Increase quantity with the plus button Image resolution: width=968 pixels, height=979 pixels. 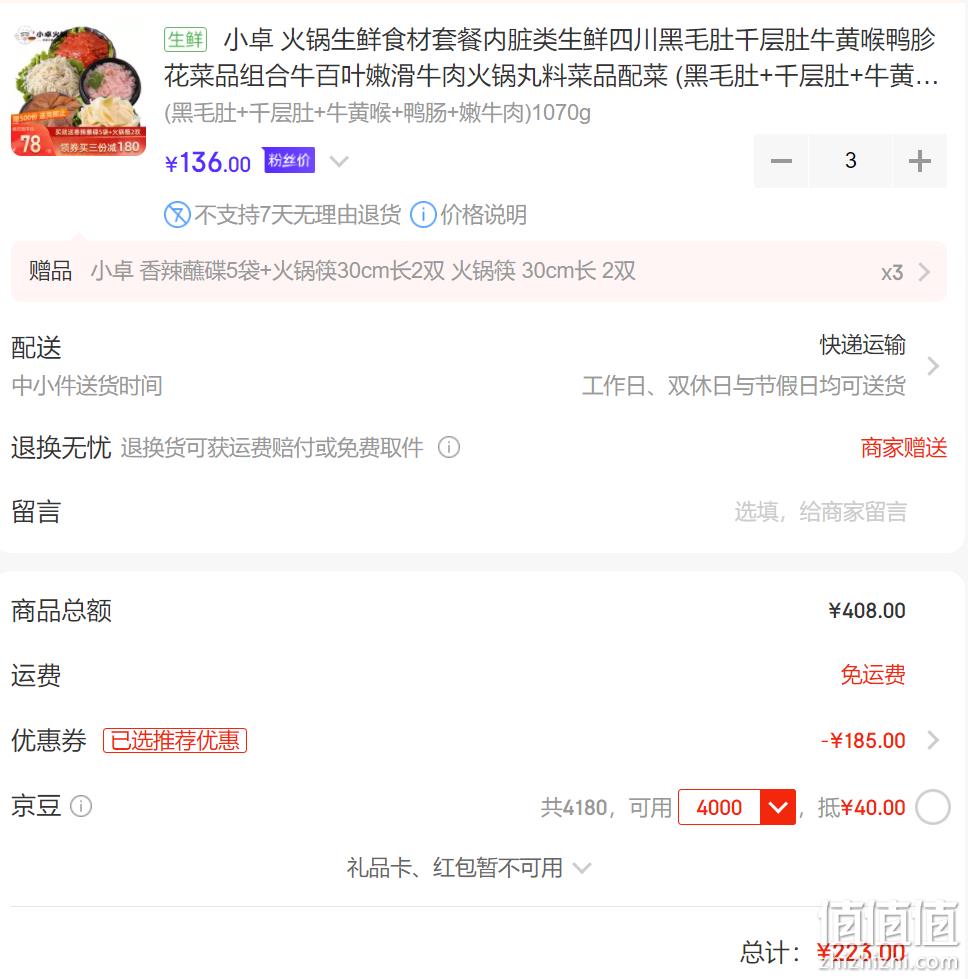click(920, 161)
